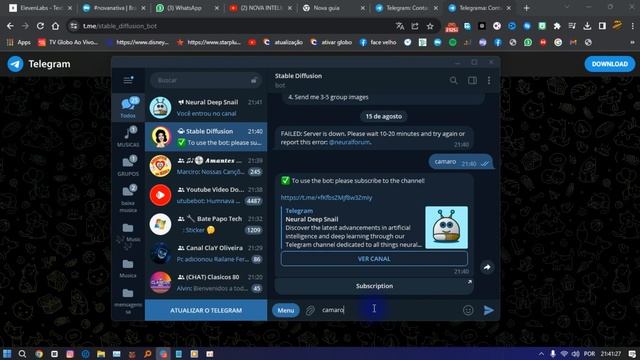Click the forward share arrow beside message
Image resolution: width=640 pixels, height=360 pixels.
pos(487,267)
